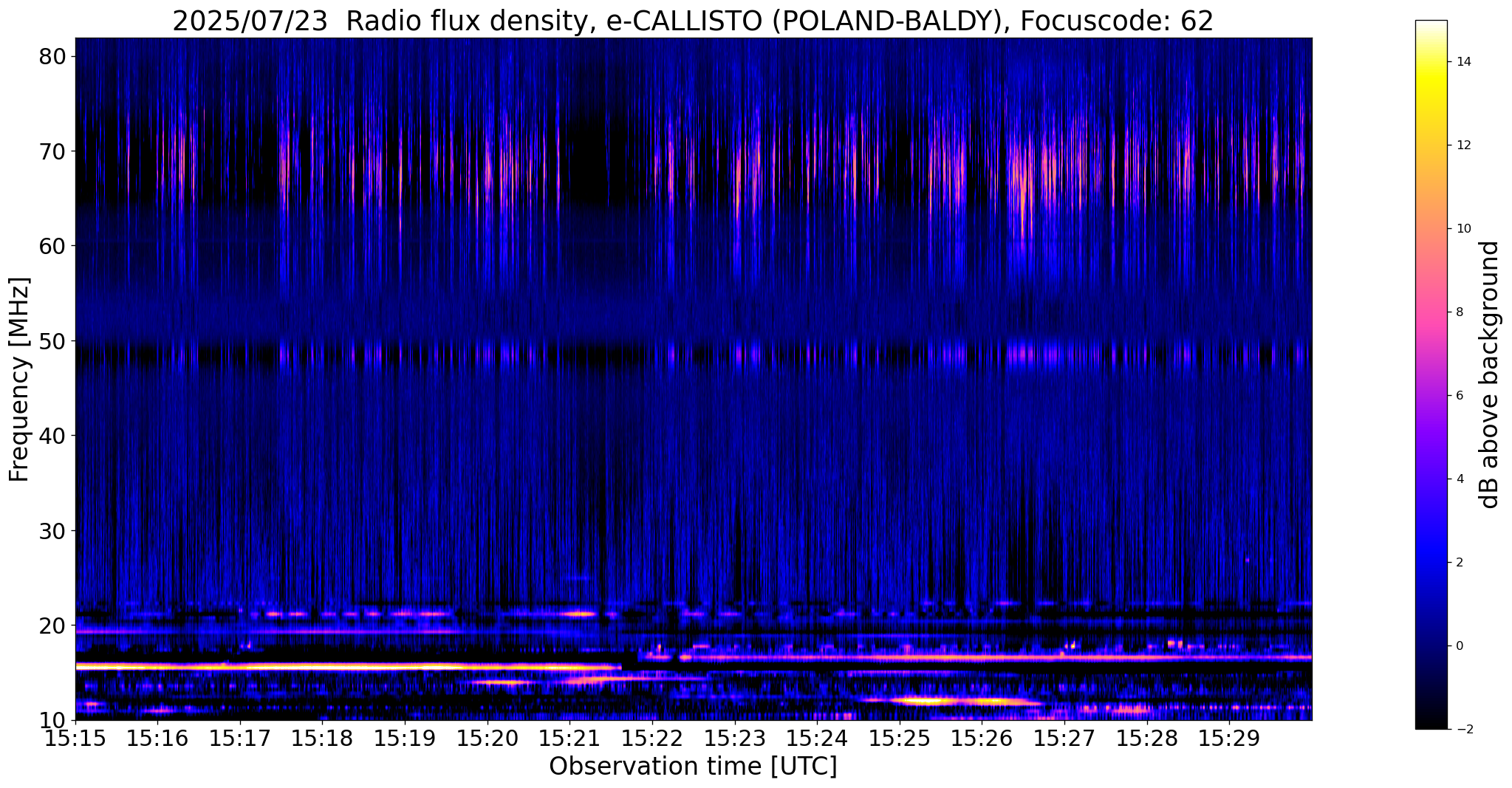Click the 40 MHz frequency tick label
This screenshot has height=788, width=1512.
tap(52, 436)
